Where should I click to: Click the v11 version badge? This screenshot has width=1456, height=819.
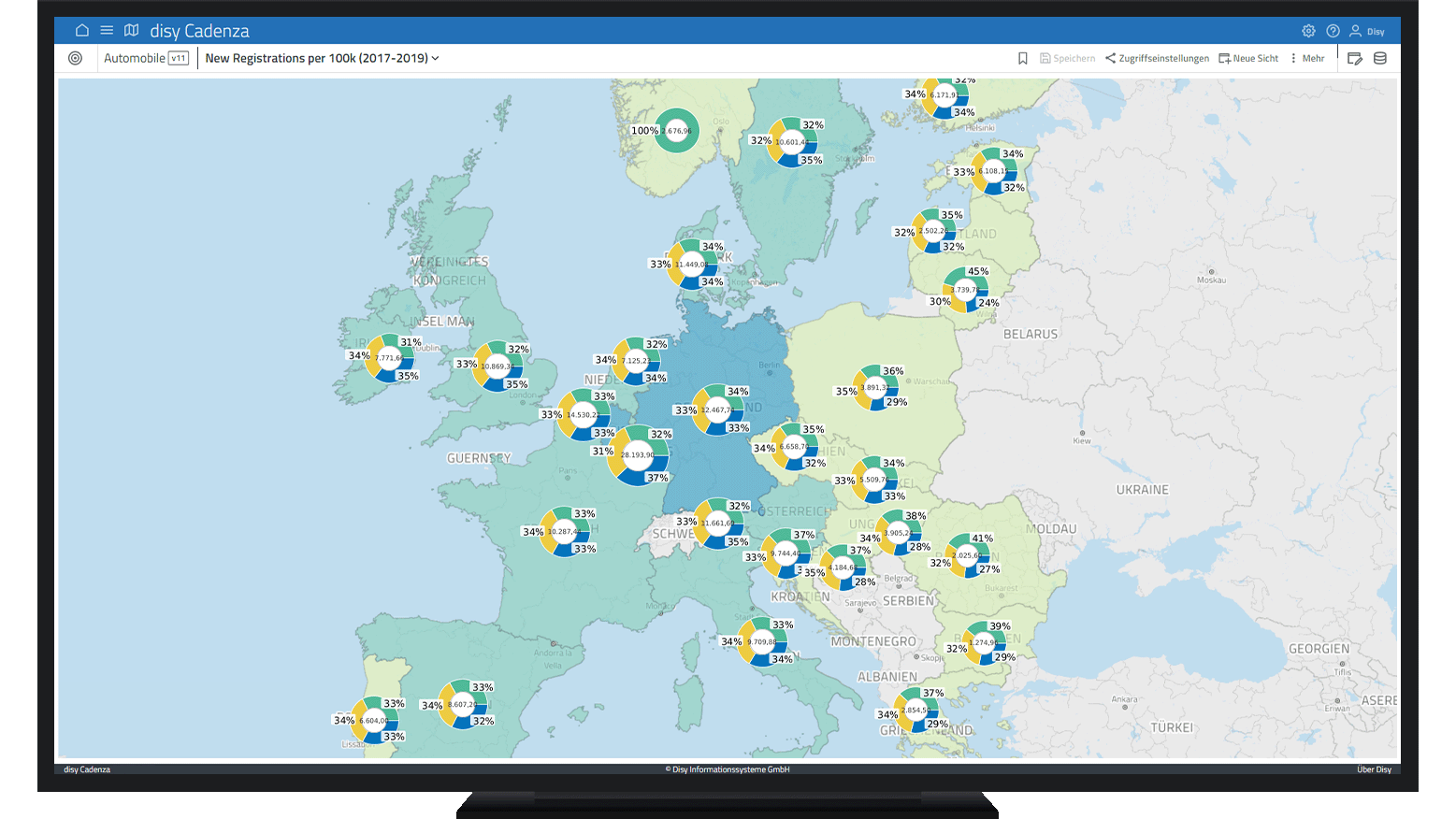coord(179,58)
